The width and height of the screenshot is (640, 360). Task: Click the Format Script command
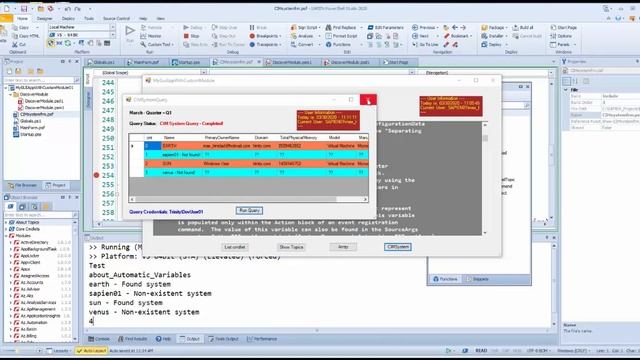[x=342, y=36]
